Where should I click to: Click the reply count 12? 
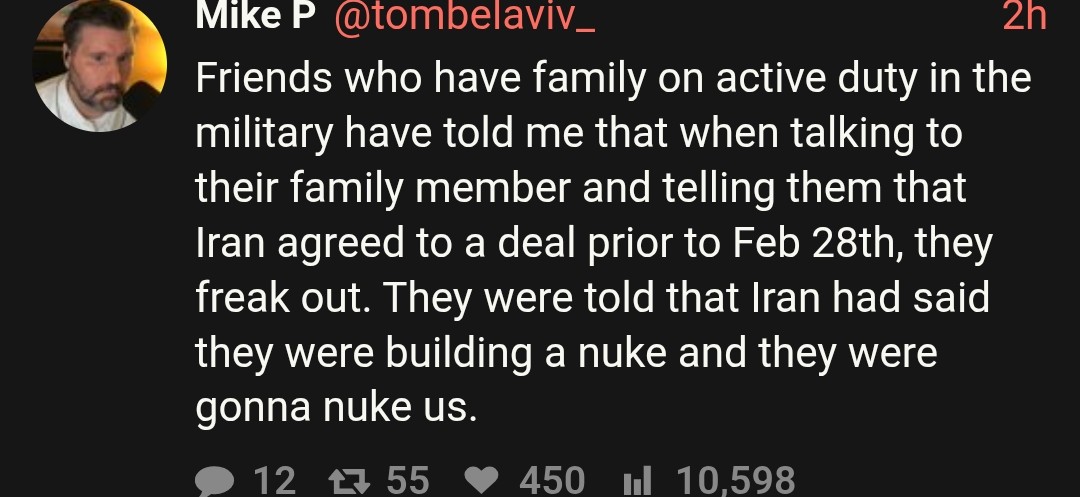coord(273,481)
